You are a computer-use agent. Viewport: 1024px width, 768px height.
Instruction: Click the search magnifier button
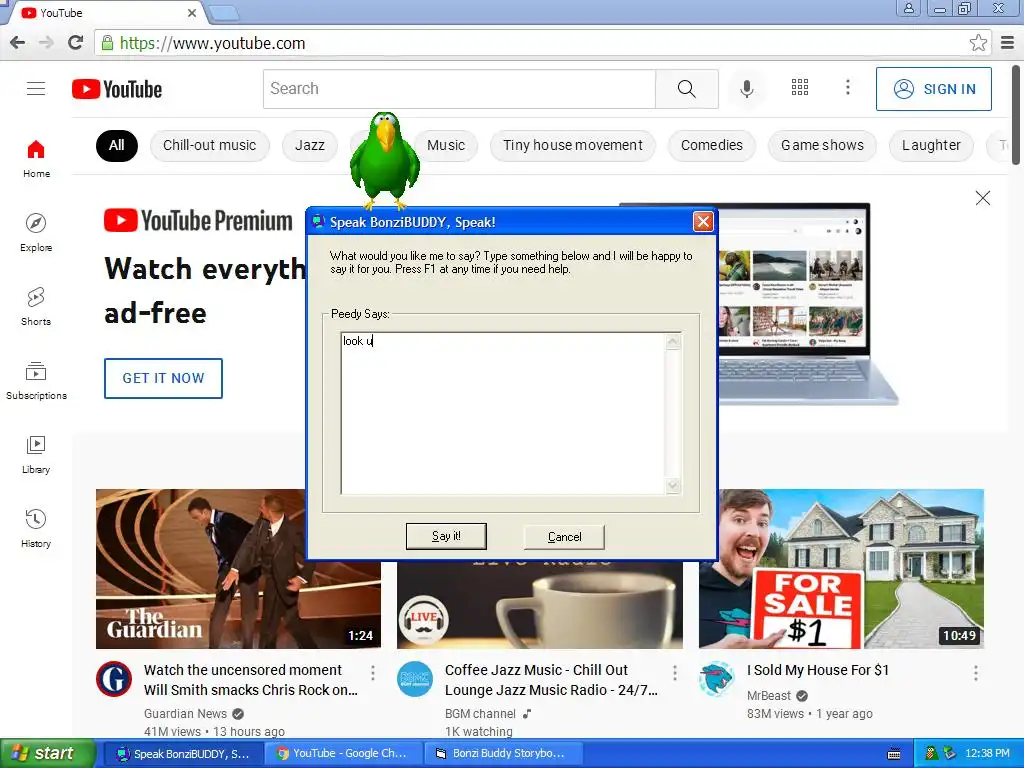coord(686,89)
